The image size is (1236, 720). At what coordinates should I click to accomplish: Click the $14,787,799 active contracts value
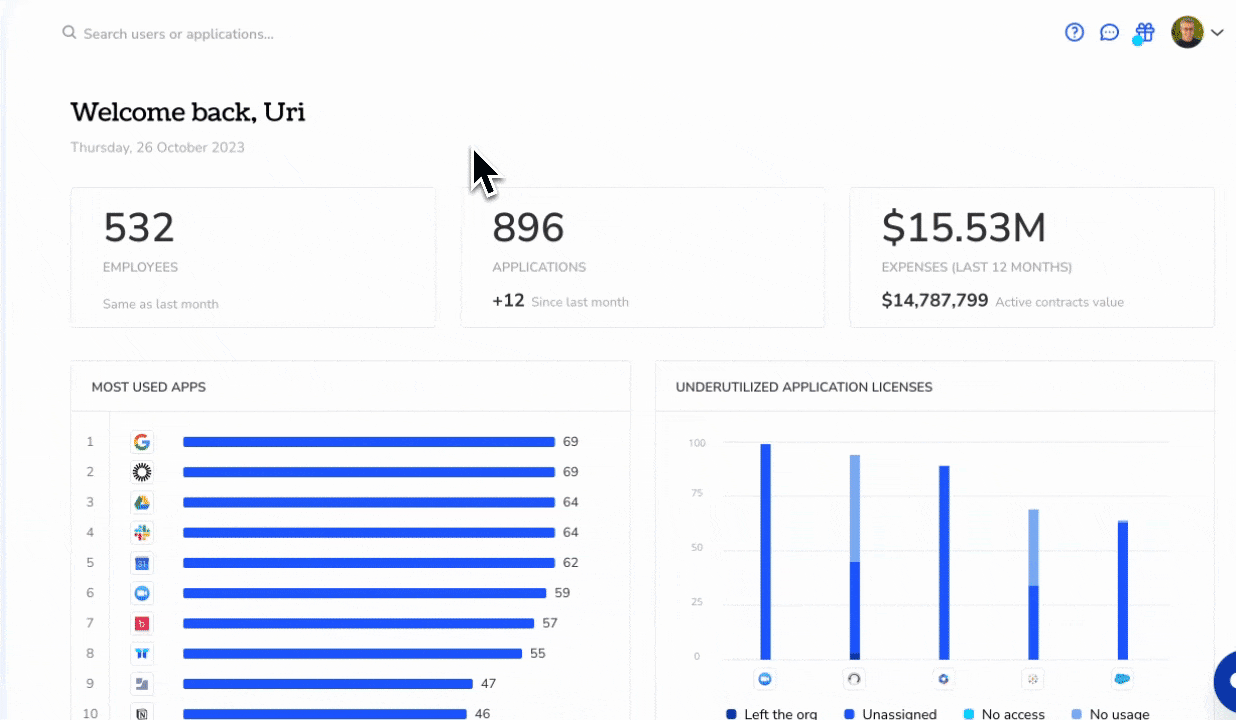tap(935, 300)
